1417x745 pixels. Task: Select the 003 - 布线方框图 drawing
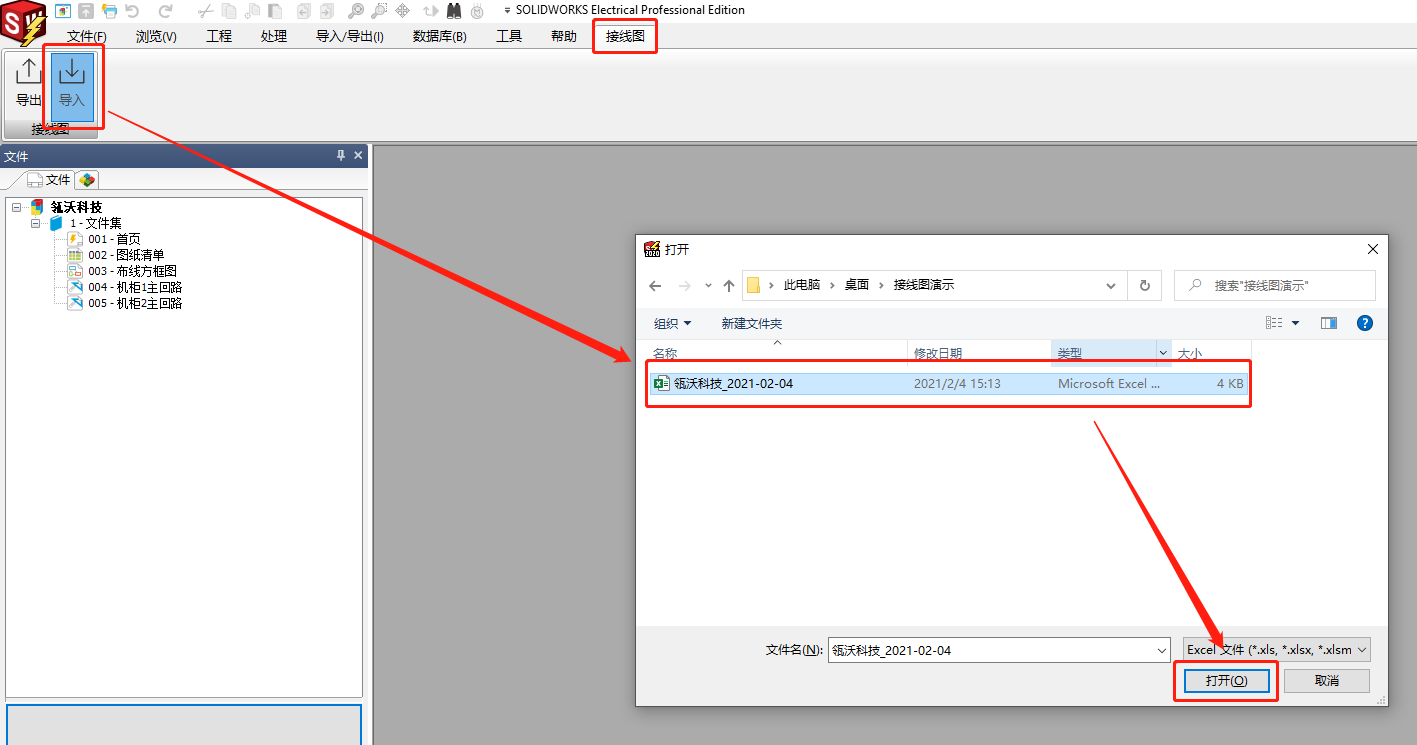click(x=132, y=271)
